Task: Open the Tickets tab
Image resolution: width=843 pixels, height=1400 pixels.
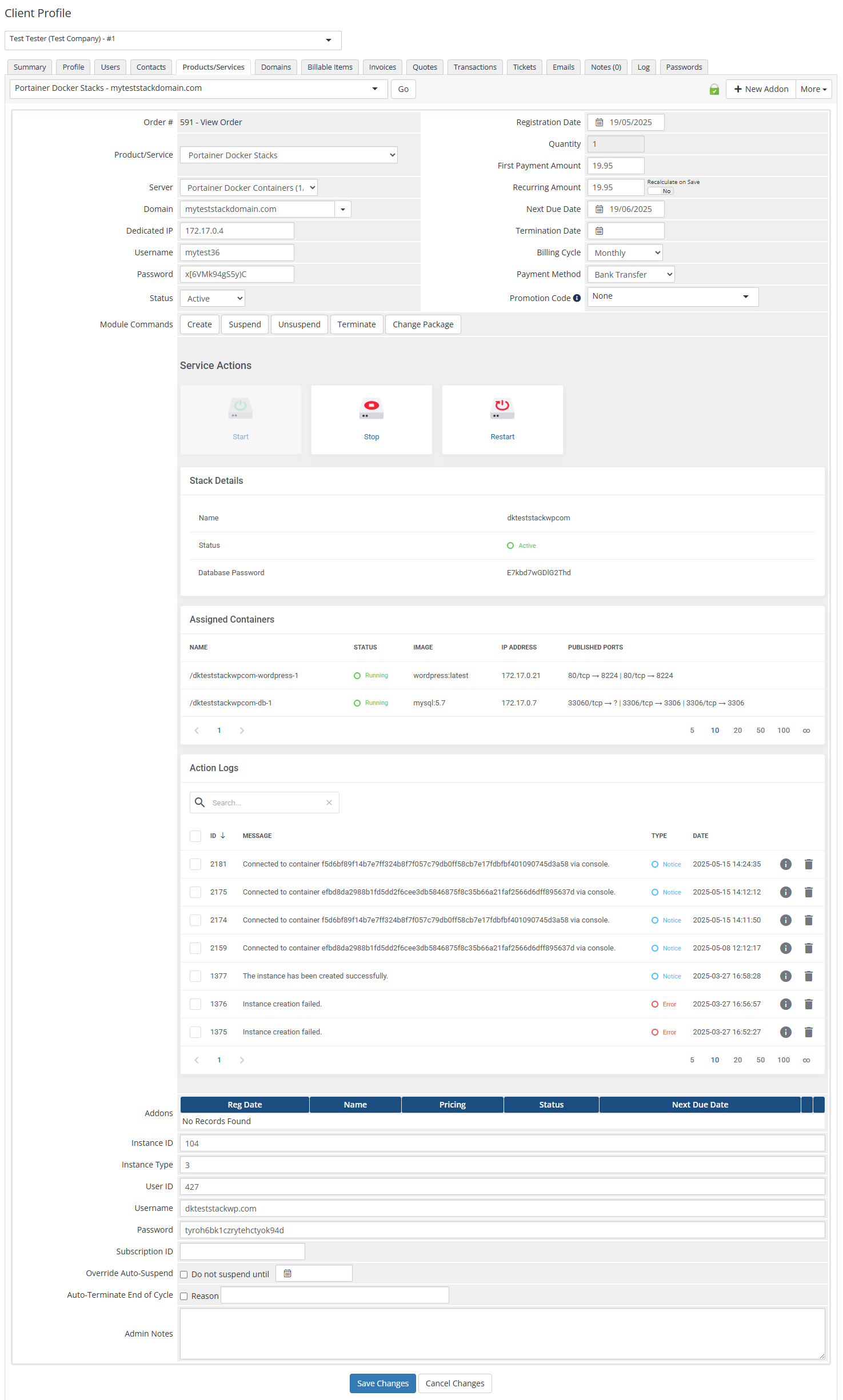Action: point(525,67)
